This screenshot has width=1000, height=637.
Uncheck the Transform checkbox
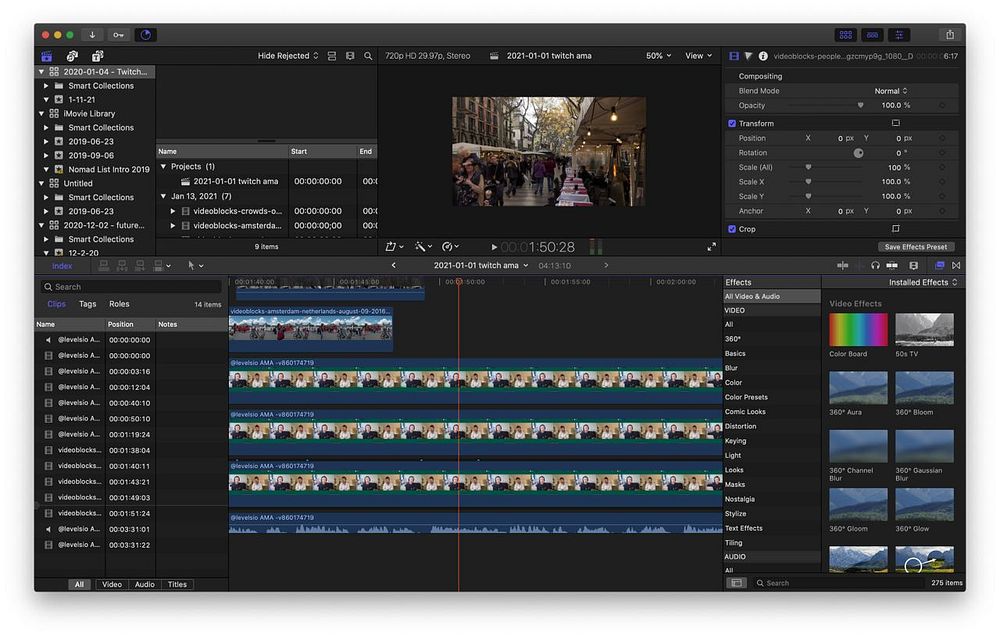732,124
